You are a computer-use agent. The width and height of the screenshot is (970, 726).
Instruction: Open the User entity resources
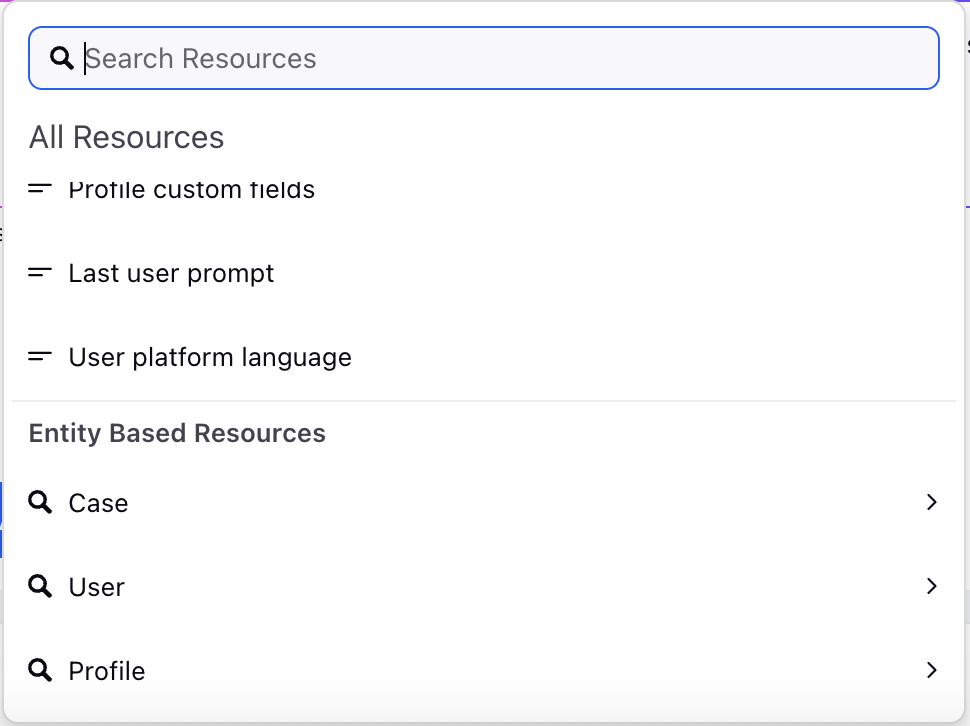pos(484,587)
